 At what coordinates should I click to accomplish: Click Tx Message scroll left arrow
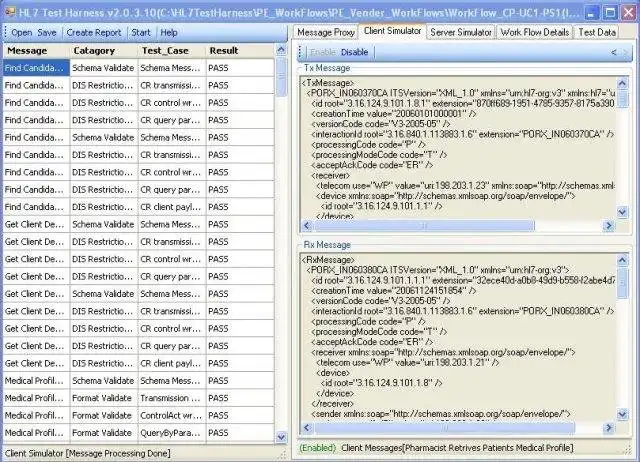point(307,225)
